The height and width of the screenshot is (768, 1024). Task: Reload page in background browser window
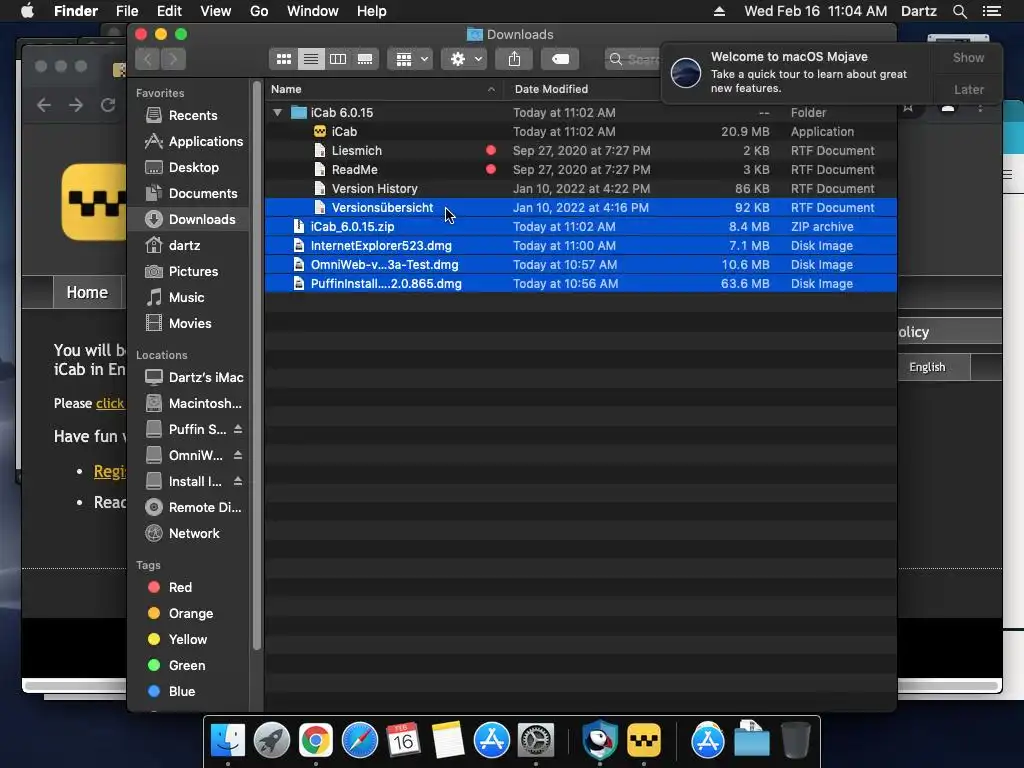(108, 104)
